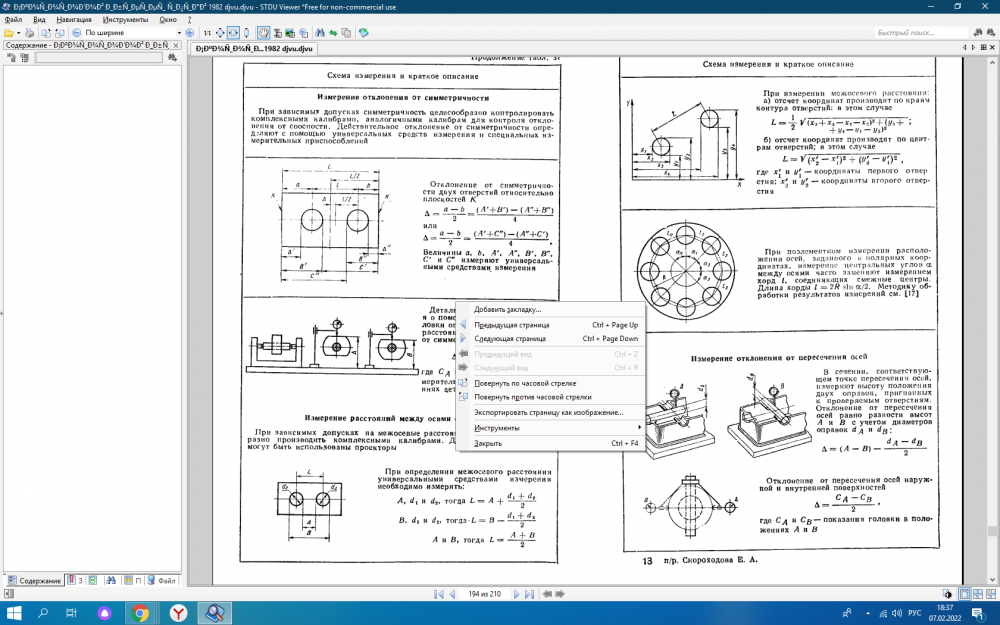Image resolution: width=1000 pixels, height=625 pixels.
Task: Jump to the last page of document
Action: [528, 594]
